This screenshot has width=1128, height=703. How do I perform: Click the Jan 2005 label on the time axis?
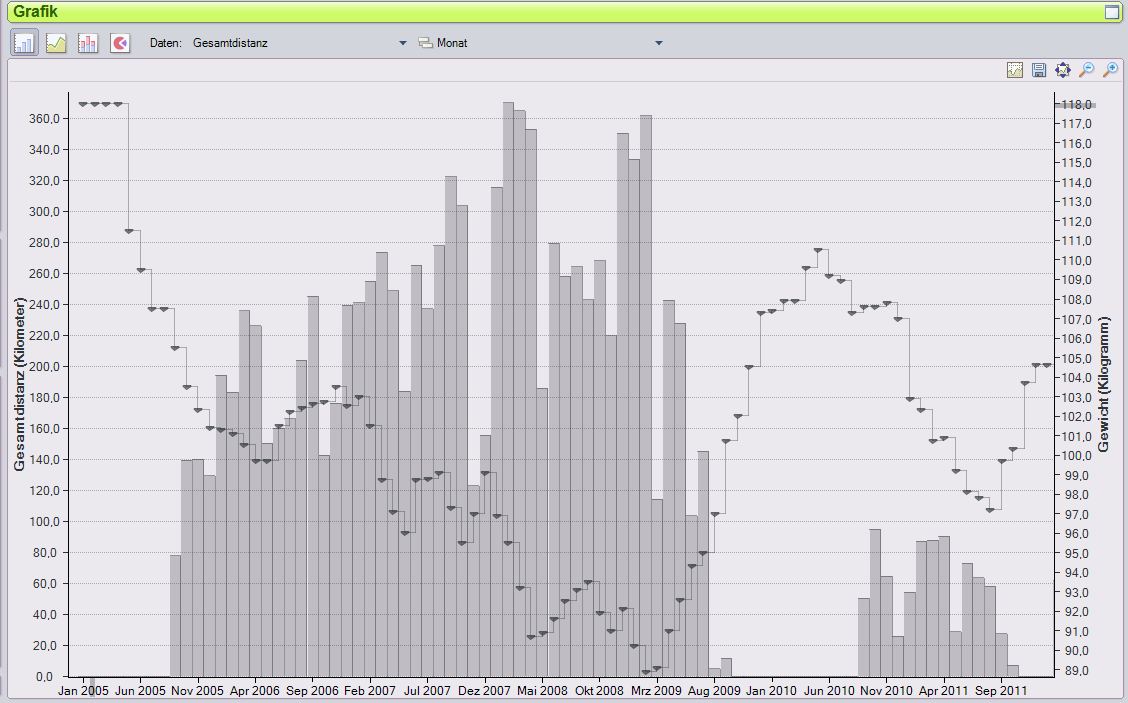pyautogui.click(x=83, y=690)
